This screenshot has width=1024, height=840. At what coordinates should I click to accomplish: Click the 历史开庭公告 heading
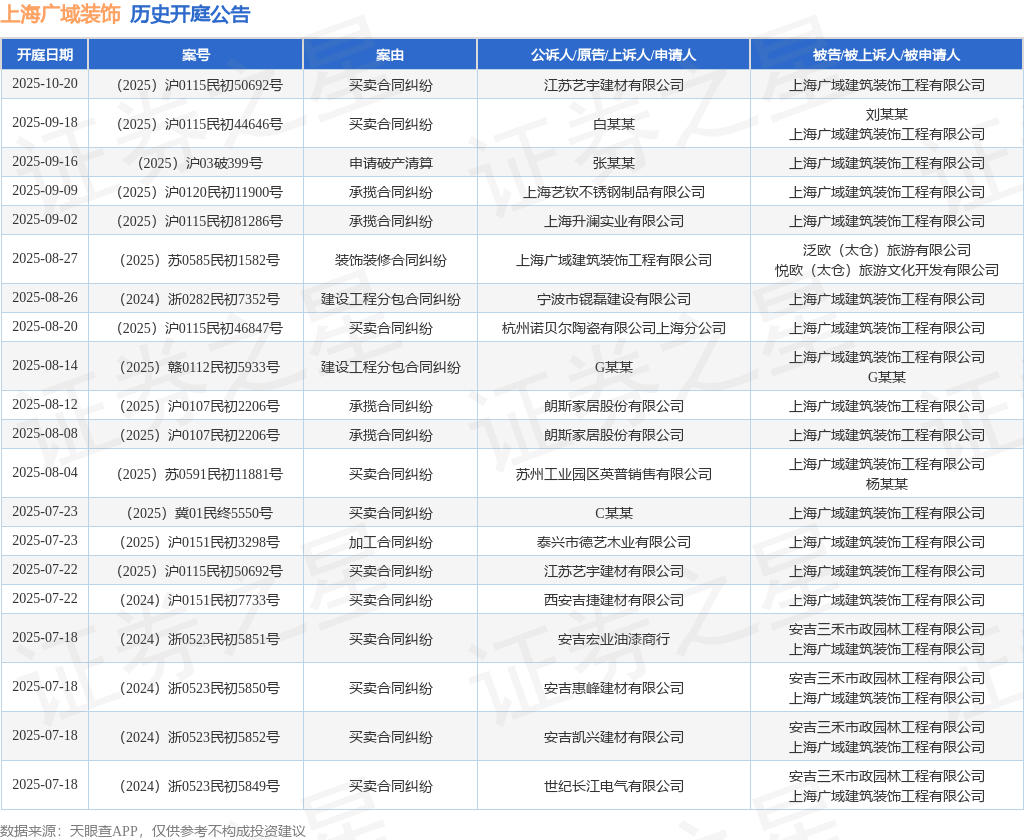(189, 14)
